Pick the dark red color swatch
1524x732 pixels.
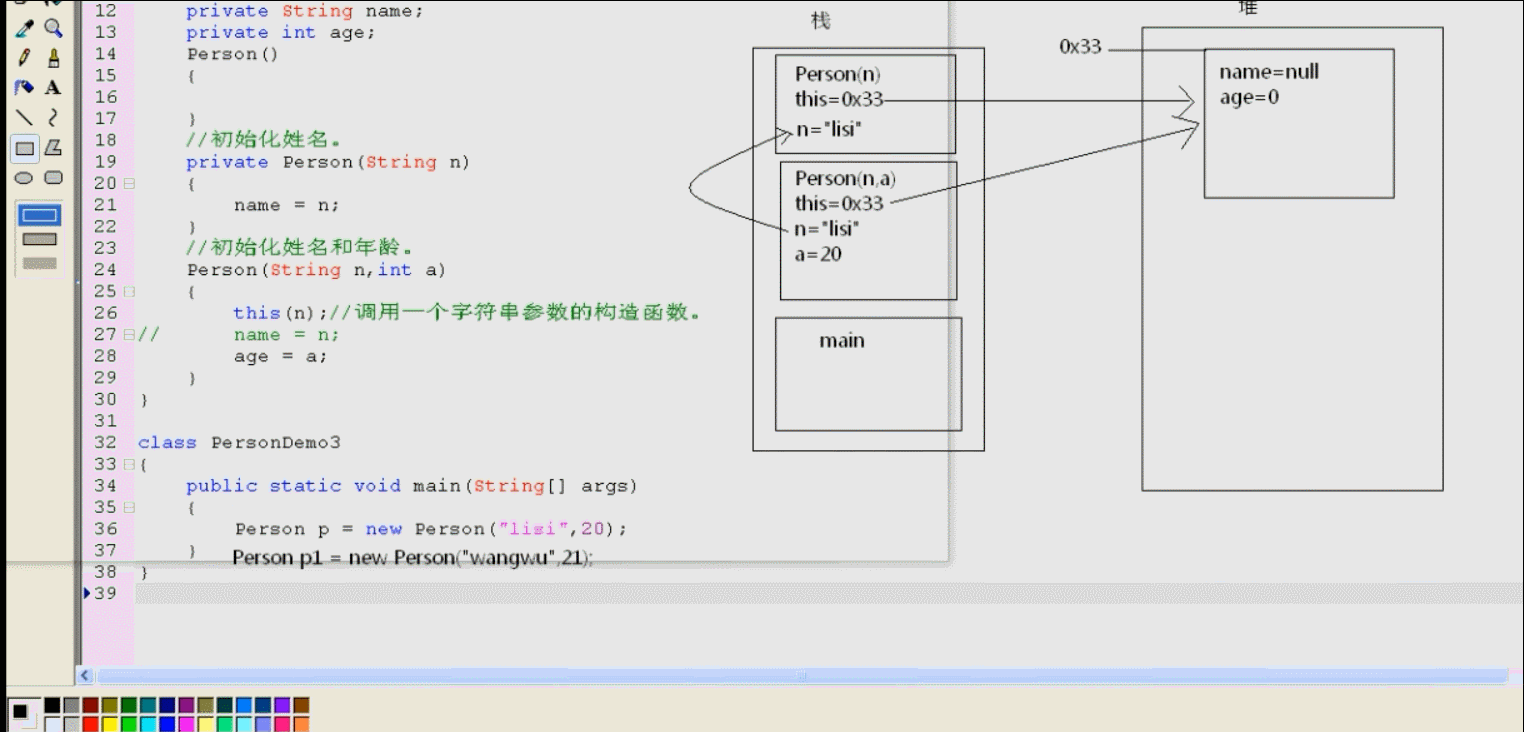(90, 705)
